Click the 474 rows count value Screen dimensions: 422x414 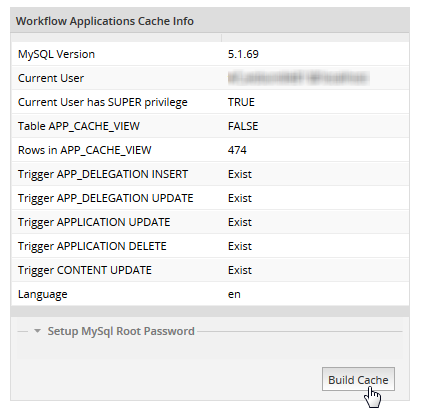(x=237, y=150)
